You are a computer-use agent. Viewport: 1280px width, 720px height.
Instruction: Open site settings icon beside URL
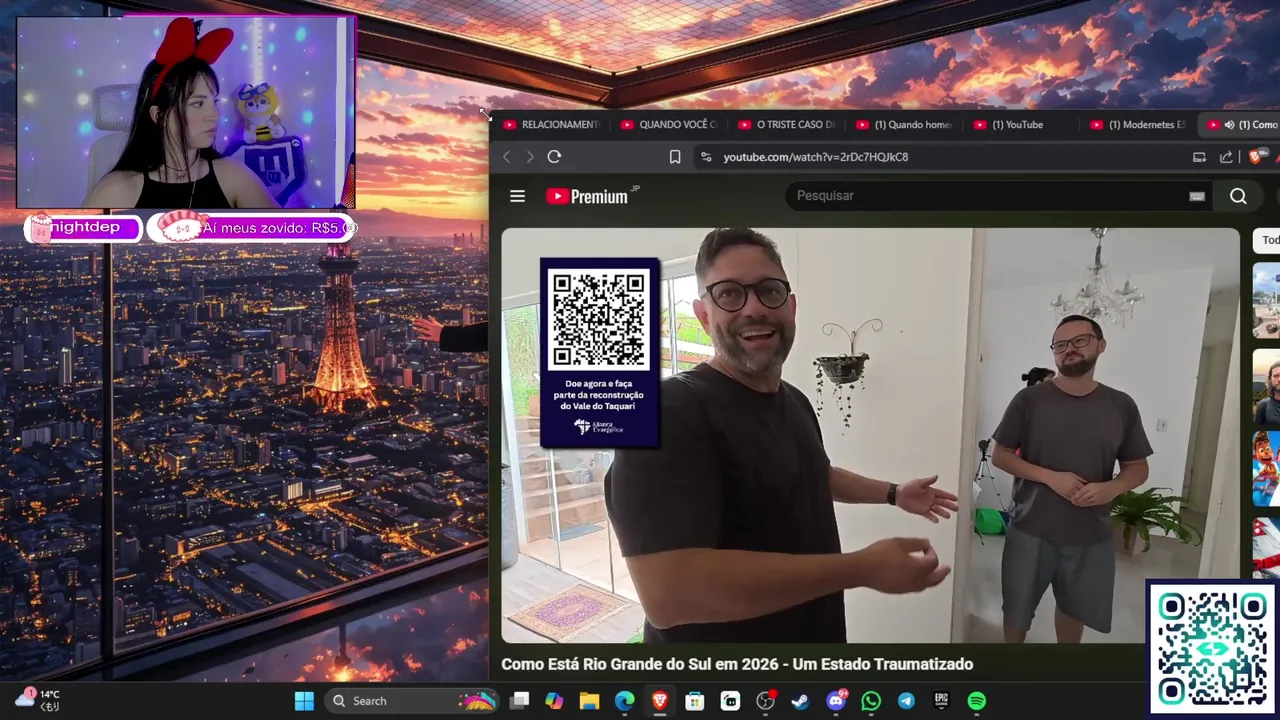coord(706,157)
